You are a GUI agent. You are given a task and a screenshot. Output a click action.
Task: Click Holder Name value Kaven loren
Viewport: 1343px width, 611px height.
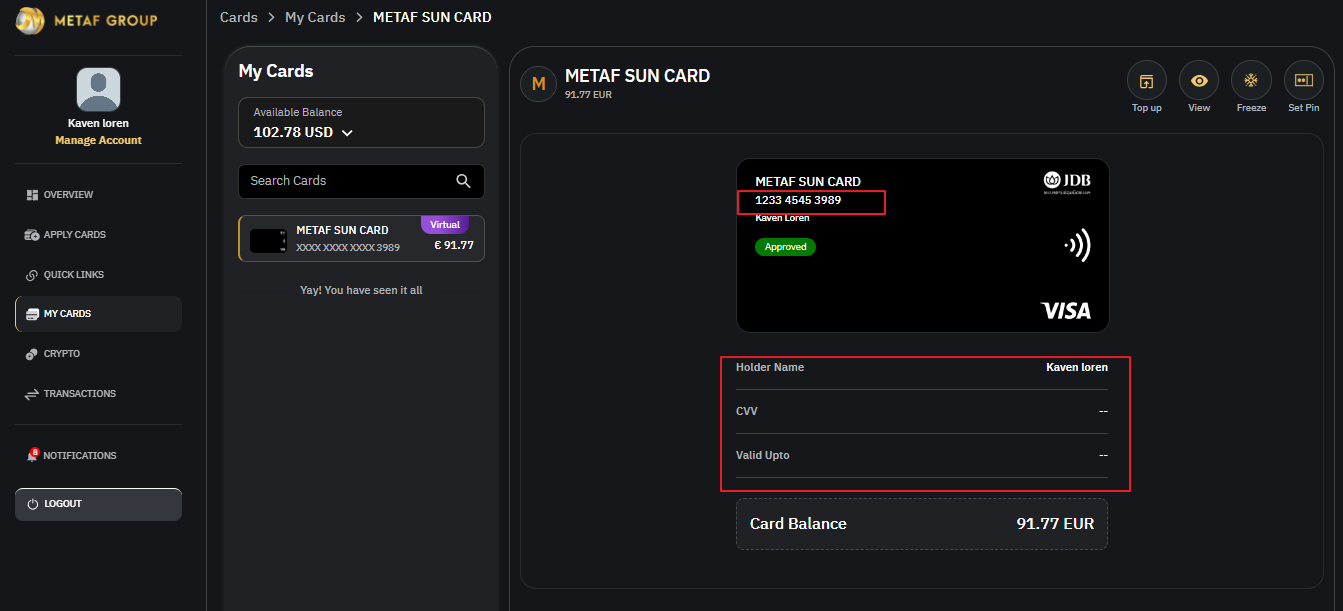[x=1077, y=367]
